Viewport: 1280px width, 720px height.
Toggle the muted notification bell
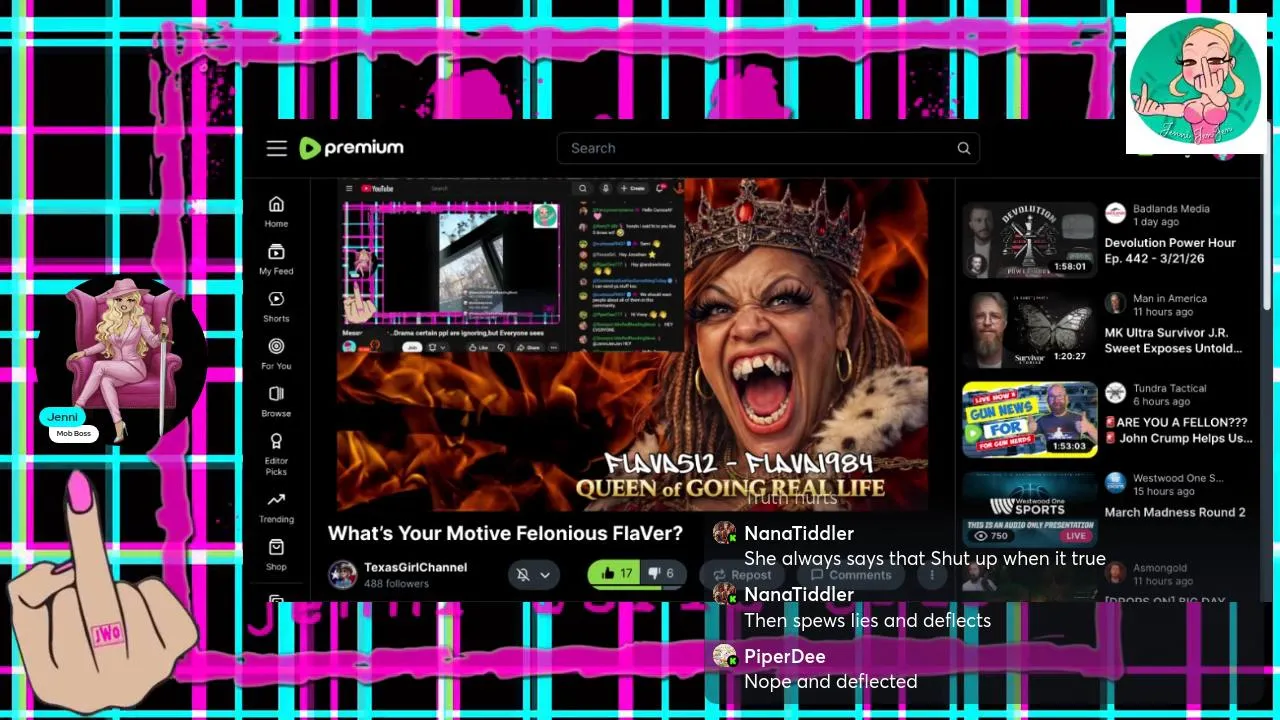[522, 574]
